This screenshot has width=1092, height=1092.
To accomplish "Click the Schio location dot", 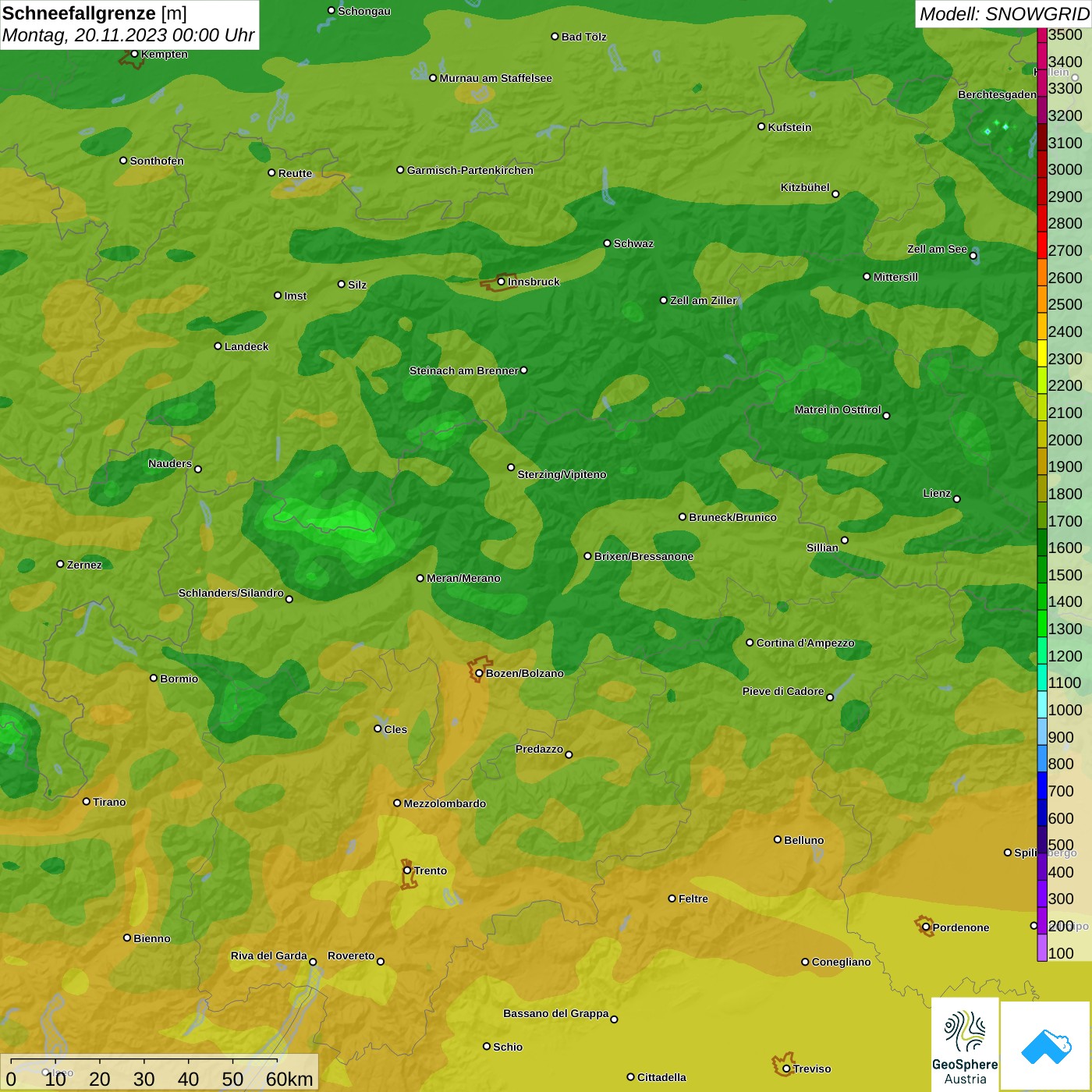I will point(487,1046).
